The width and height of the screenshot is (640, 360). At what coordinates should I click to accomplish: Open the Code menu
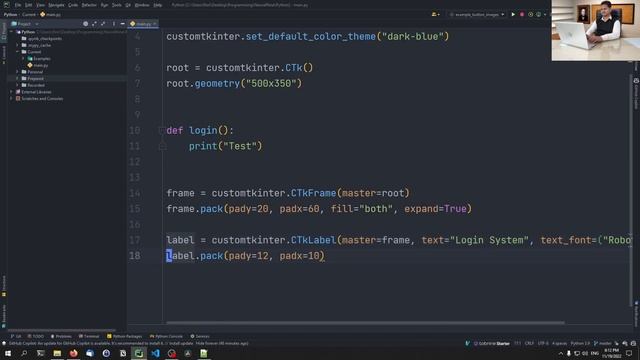click(x=73, y=5)
